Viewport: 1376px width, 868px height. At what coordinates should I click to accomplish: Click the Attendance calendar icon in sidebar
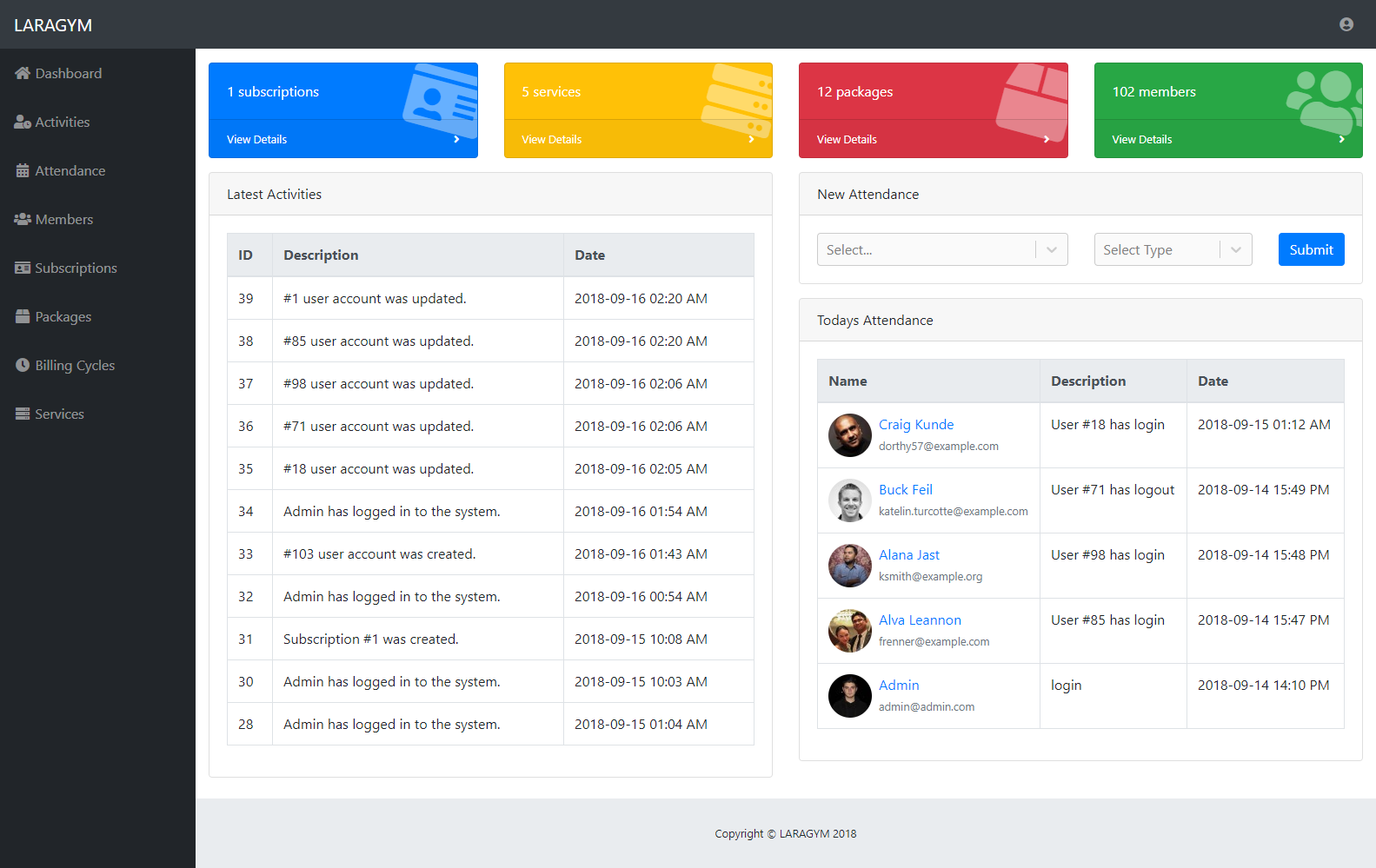23,170
